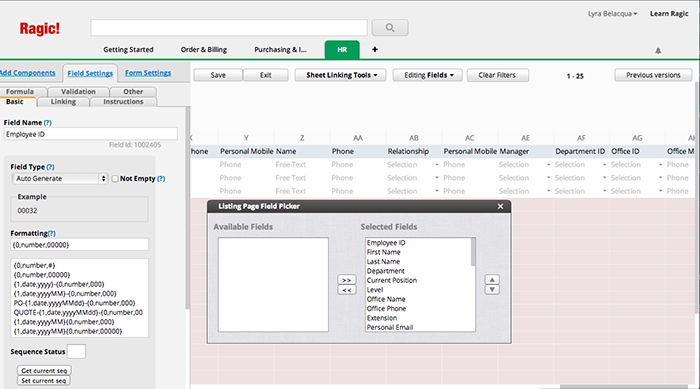Open the Validation tab

[x=79, y=92]
